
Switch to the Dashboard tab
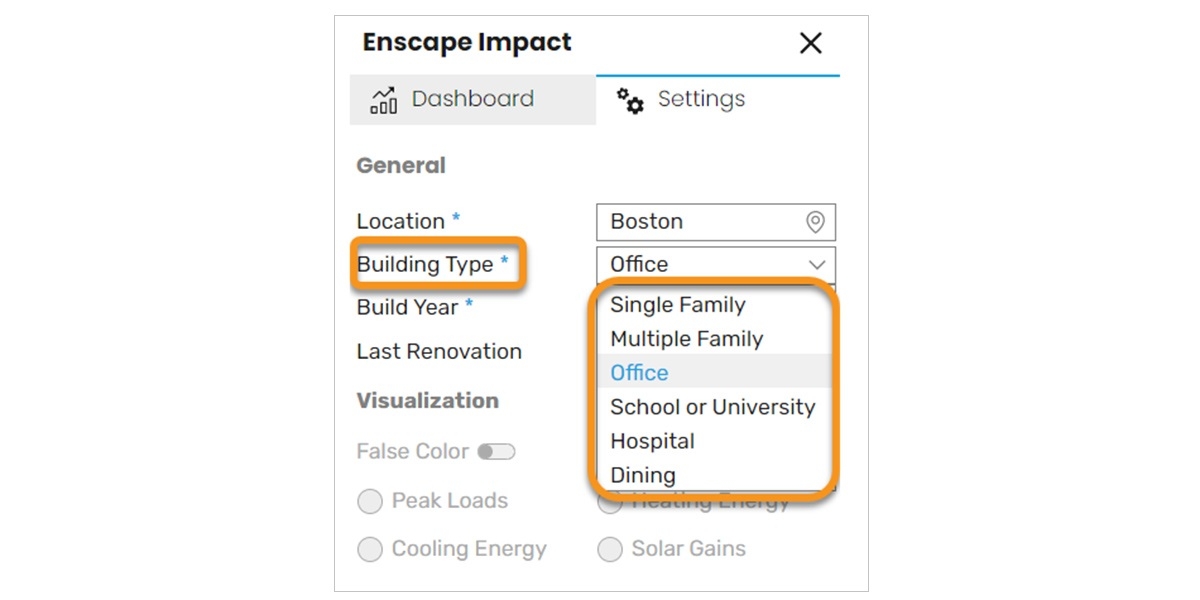click(x=472, y=99)
